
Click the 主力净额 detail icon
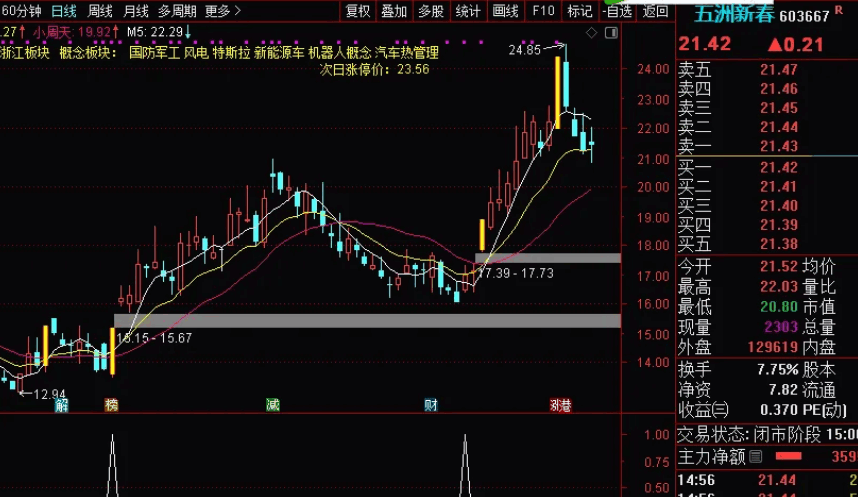(756, 456)
